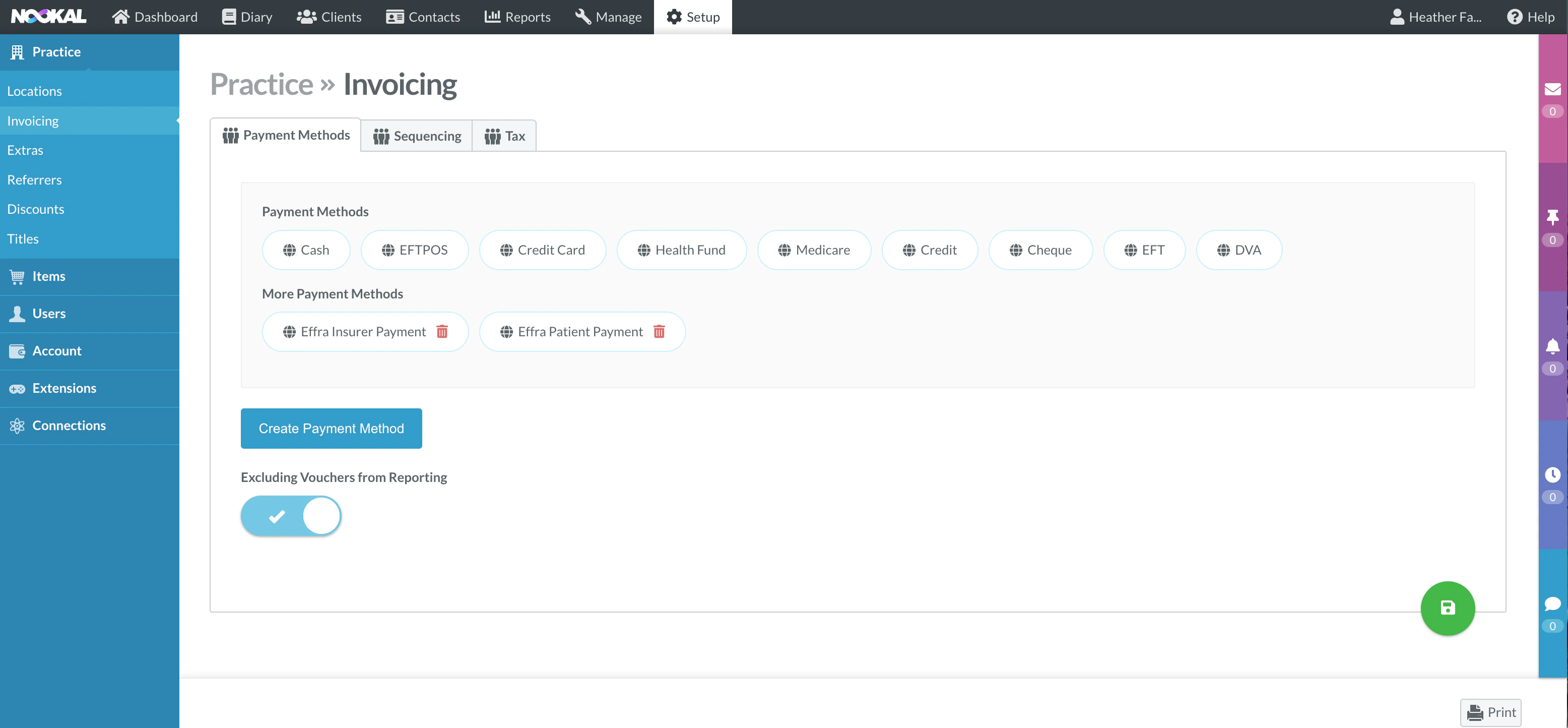Delete the Effra Insurer Payment method
1568x728 pixels.
coord(442,331)
